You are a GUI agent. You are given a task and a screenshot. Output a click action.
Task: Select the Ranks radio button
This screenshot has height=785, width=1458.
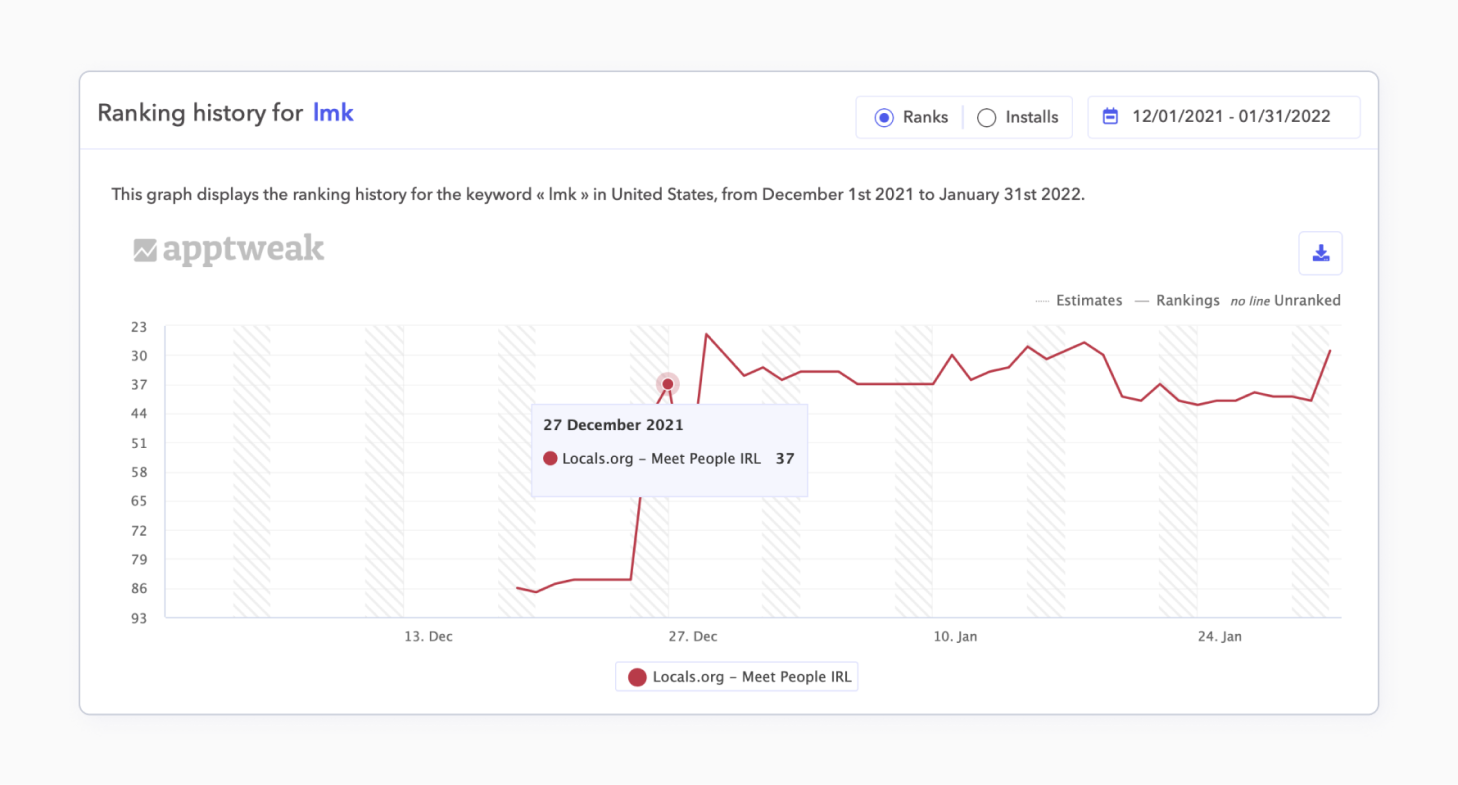[884, 117]
